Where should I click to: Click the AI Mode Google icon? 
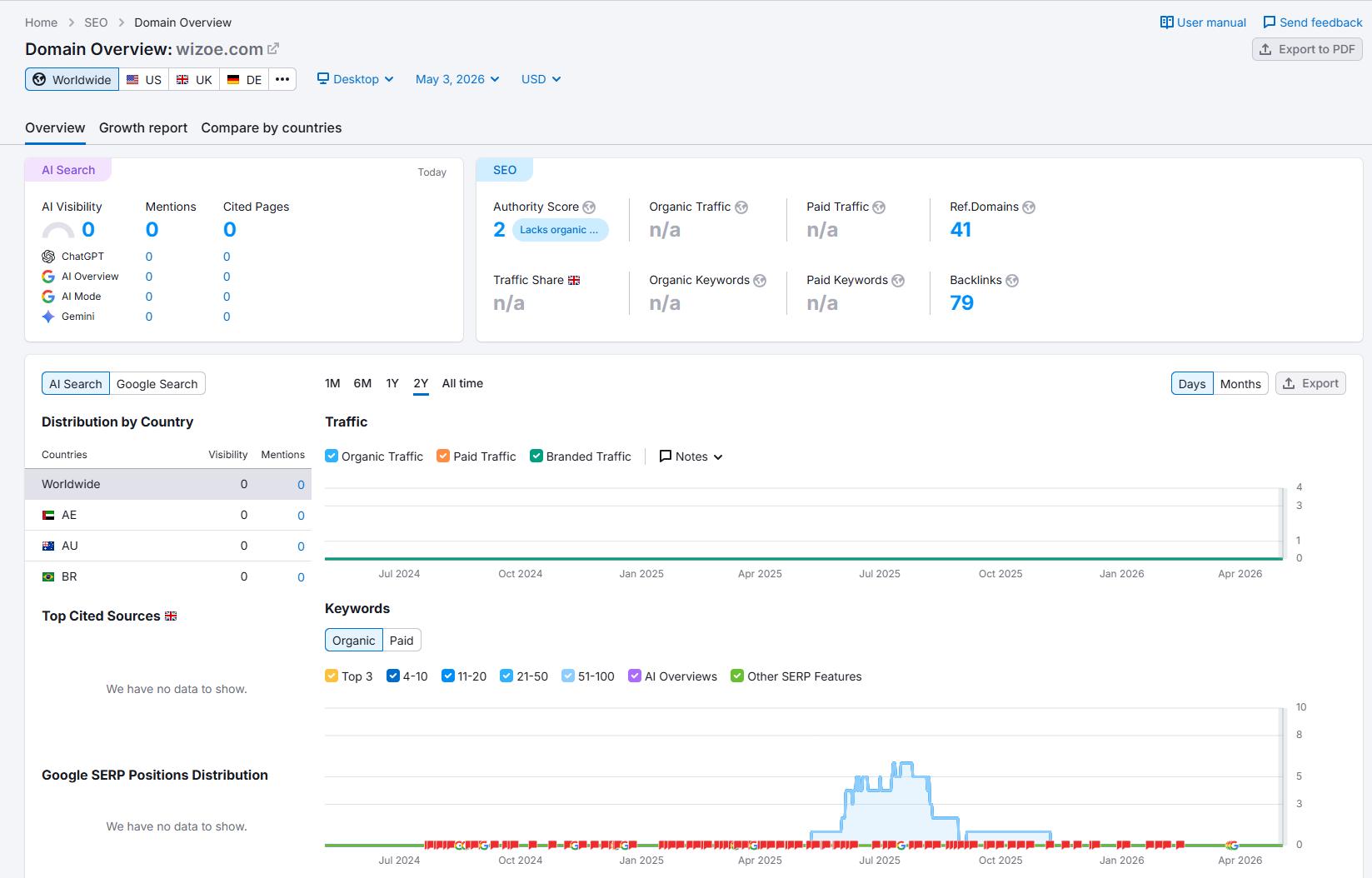(48, 297)
